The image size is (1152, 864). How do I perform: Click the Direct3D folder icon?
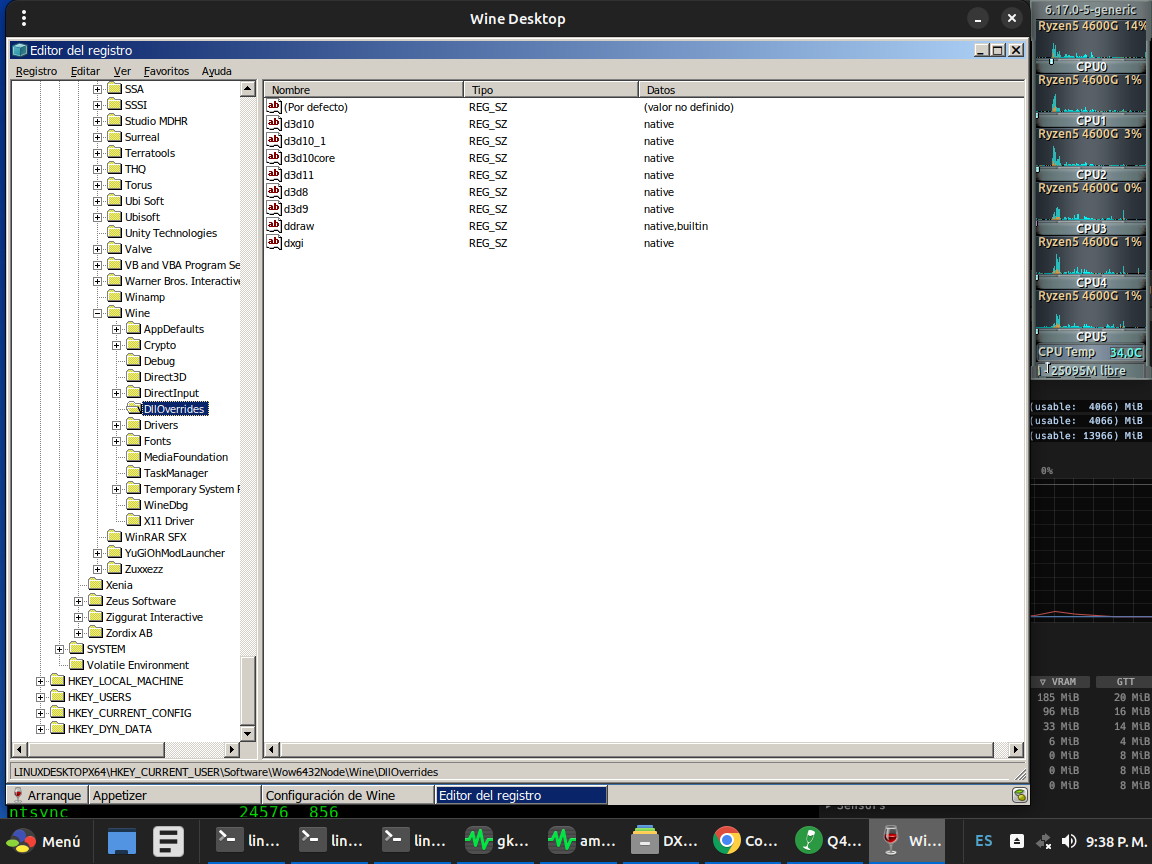133,376
